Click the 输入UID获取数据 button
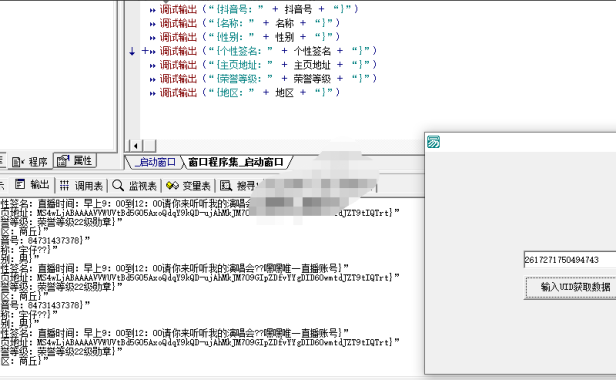This screenshot has height=380, width=616. (x=570, y=287)
